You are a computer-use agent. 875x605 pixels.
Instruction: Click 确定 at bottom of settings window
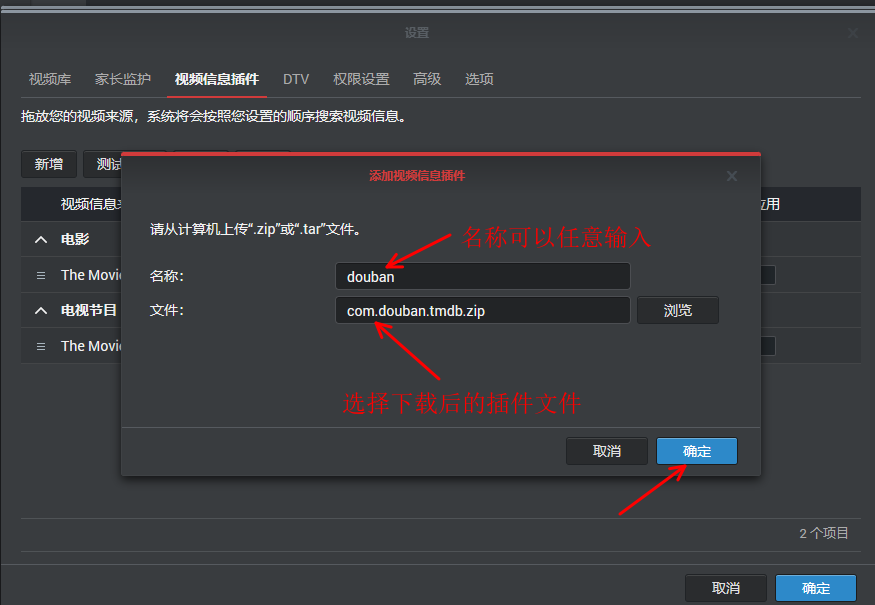816,588
